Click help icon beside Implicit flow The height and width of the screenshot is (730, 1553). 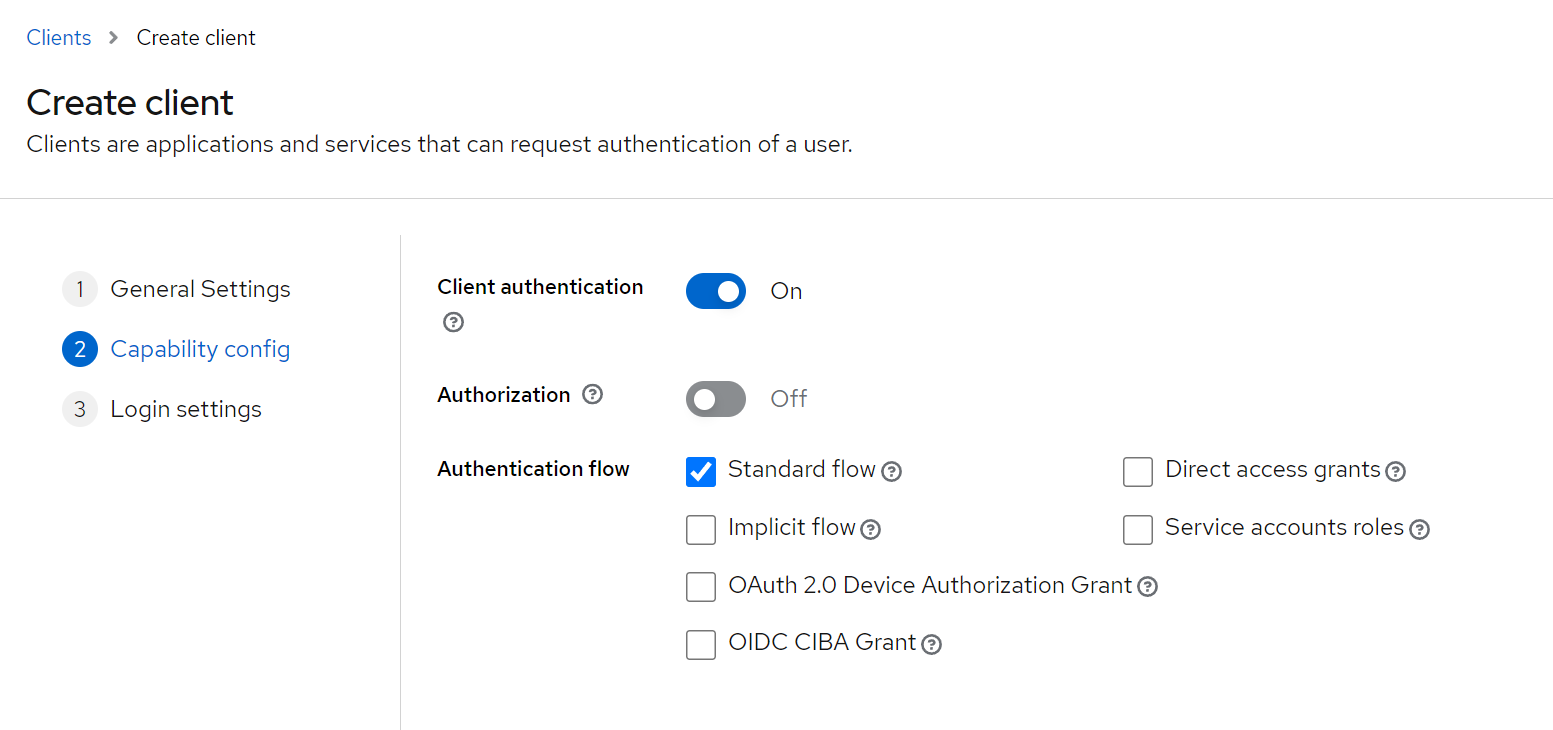[x=871, y=529]
